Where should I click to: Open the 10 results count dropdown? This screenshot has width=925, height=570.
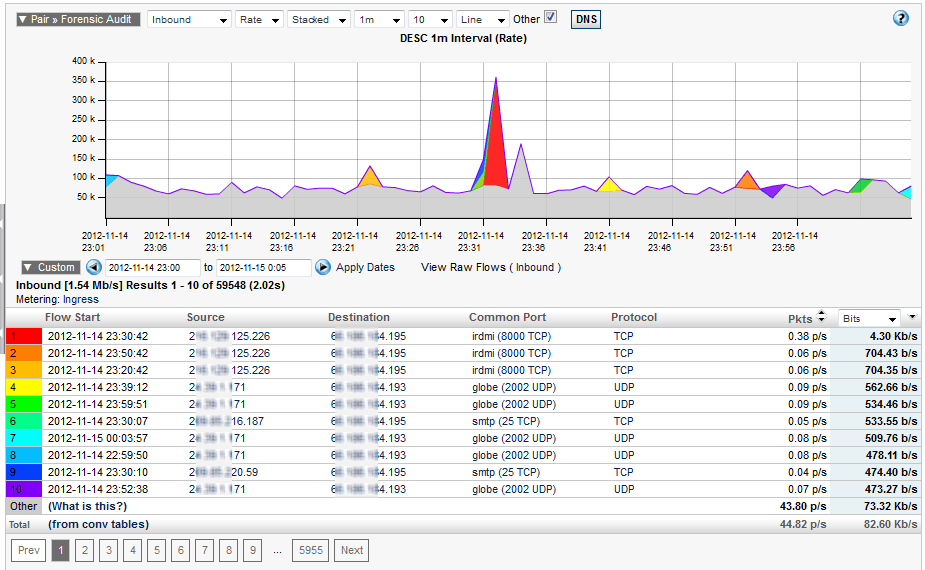point(430,19)
